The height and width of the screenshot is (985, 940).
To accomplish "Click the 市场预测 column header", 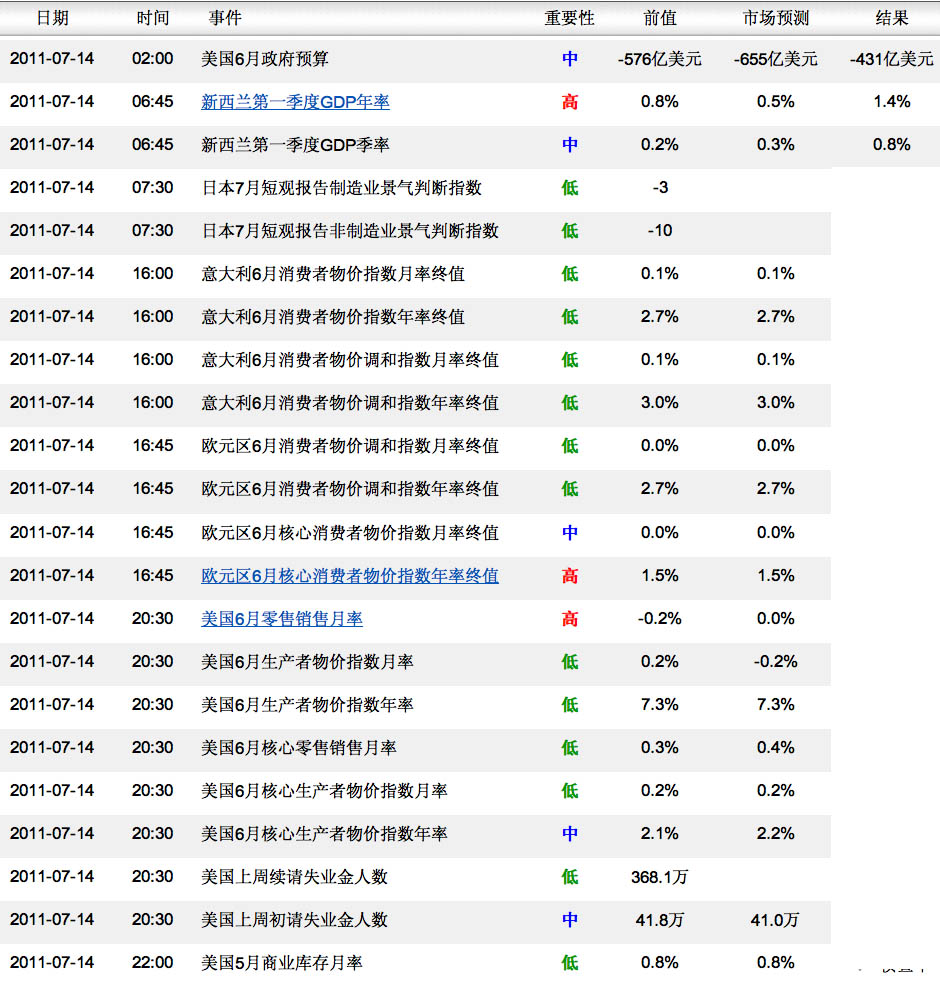I will click(x=775, y=18).
